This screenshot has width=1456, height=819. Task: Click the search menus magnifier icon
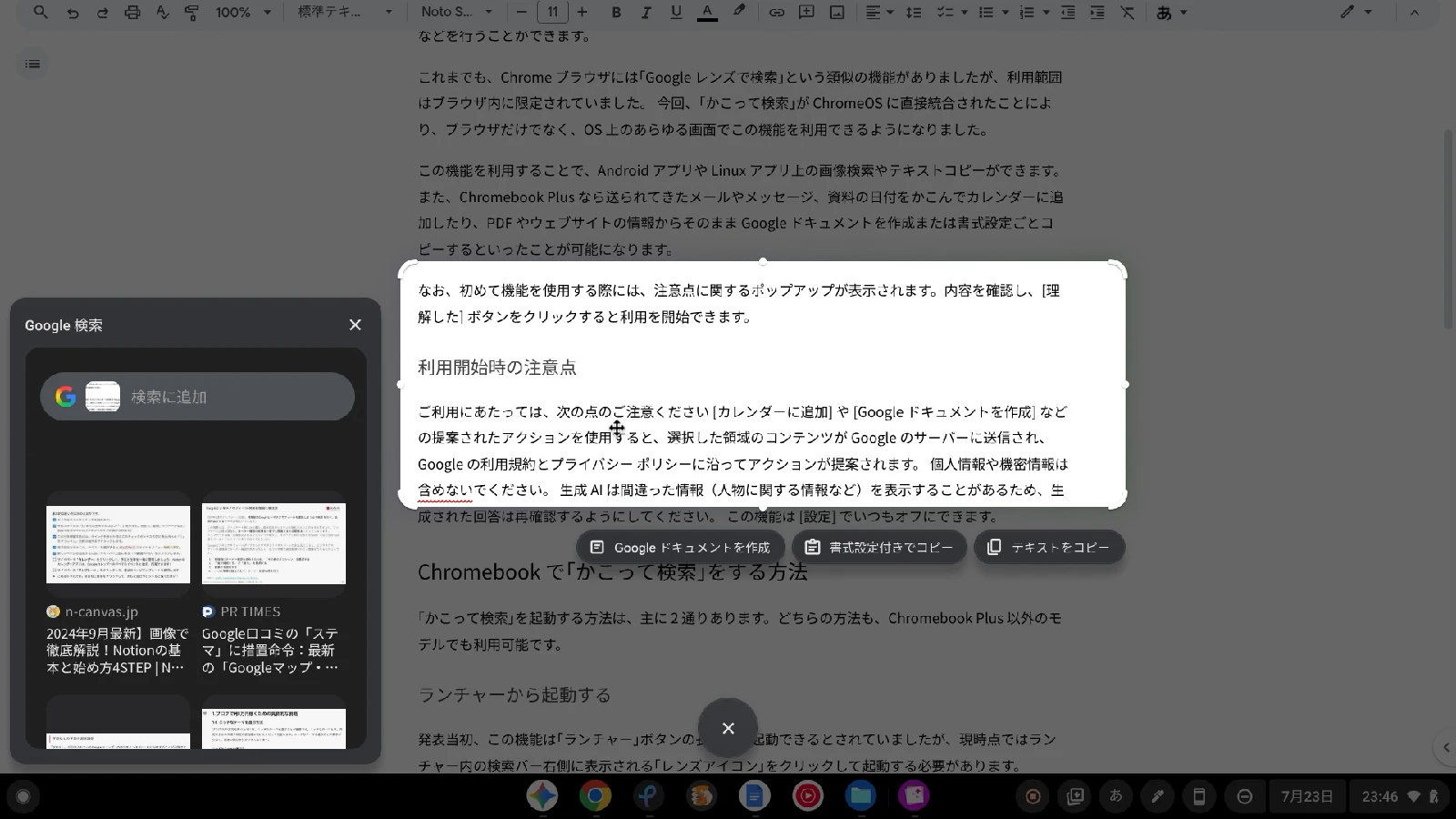(x=41, y=12)
